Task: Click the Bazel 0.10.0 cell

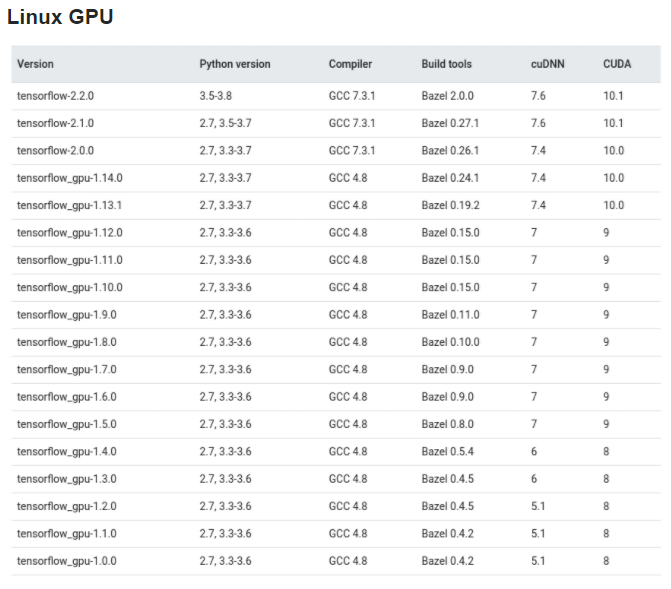Action: [451, 342]
